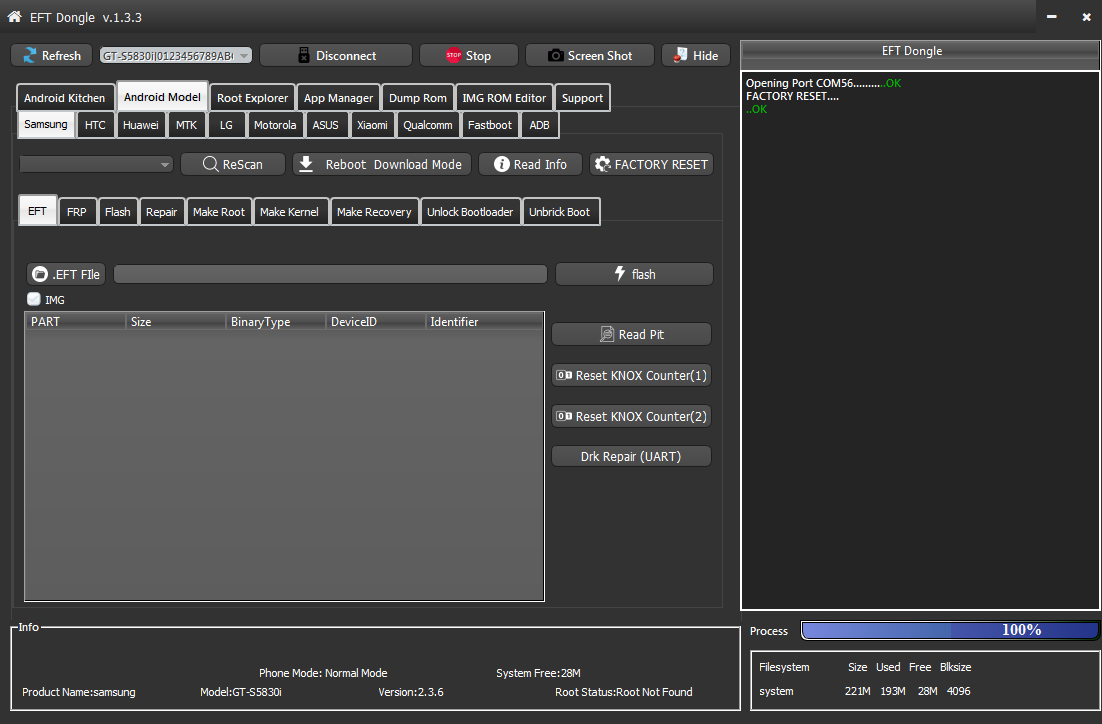Select Fastboot tab
Screen dimensions: 1102x724
pyautogui.click(x=490, y=125)
